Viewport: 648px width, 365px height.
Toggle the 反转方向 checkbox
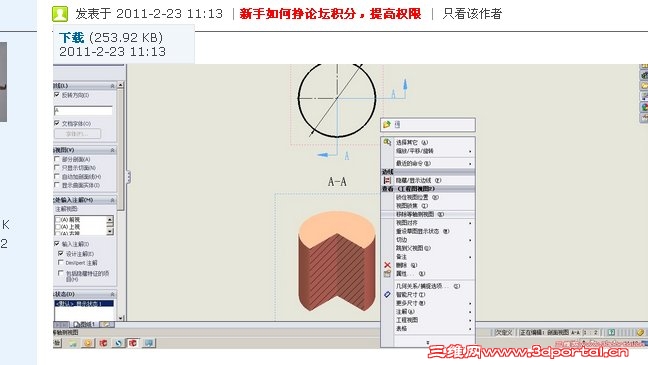click(57, 95)
